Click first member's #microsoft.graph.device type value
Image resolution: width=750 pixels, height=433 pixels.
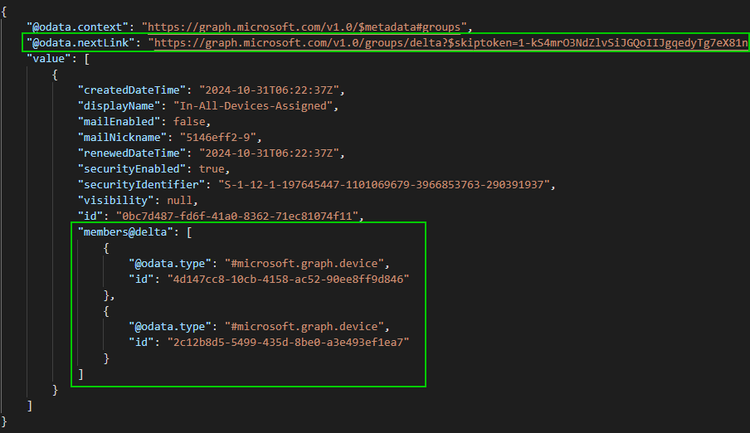(304, 264)
